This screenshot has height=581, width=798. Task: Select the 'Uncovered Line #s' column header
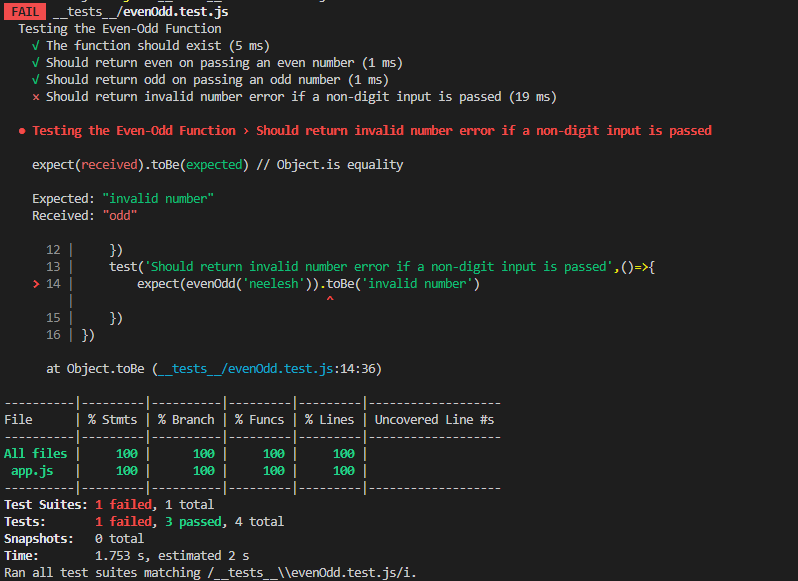(434, 420)
